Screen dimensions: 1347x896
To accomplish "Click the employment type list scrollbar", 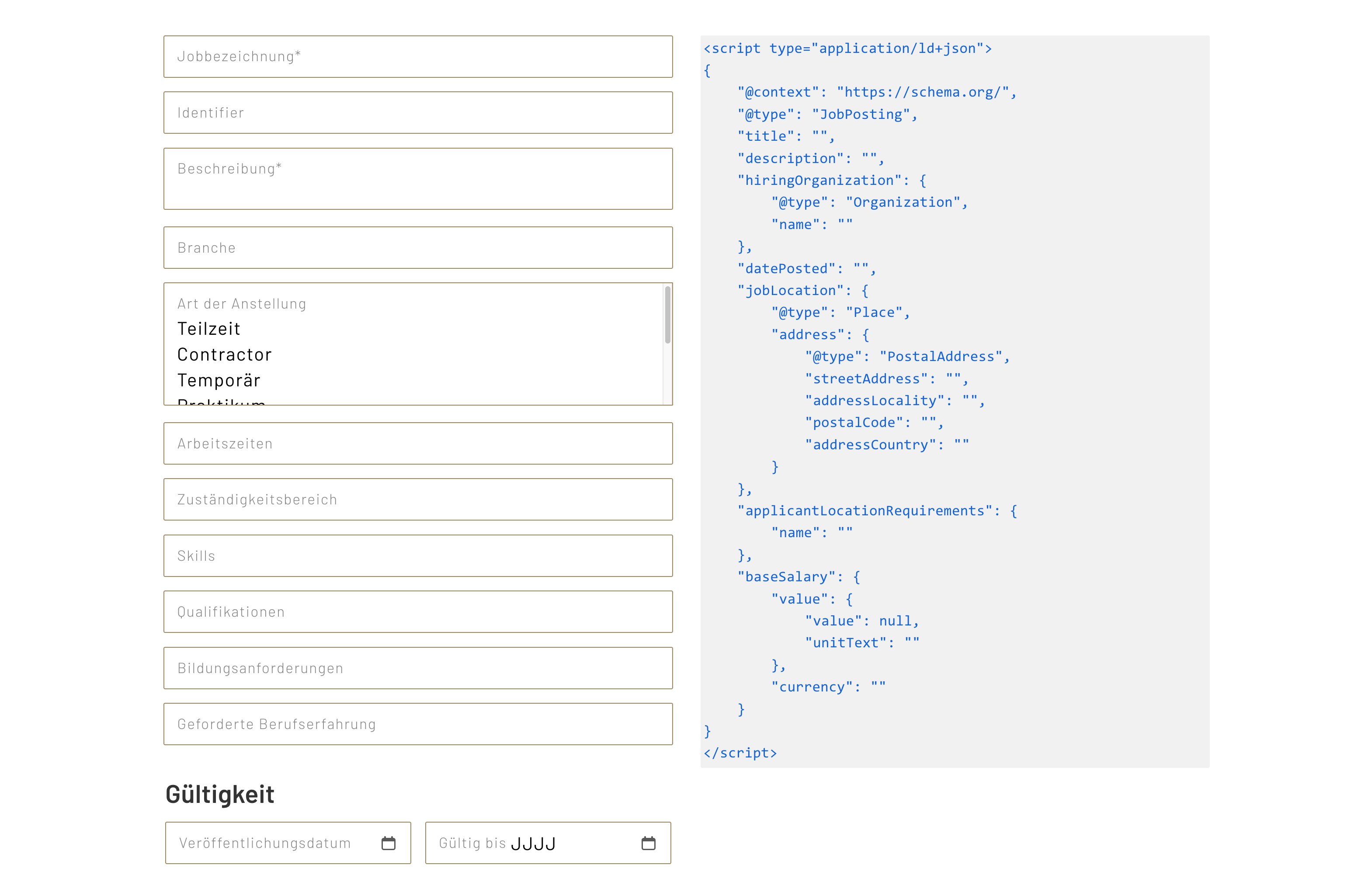I will click(x=667, y=316).
